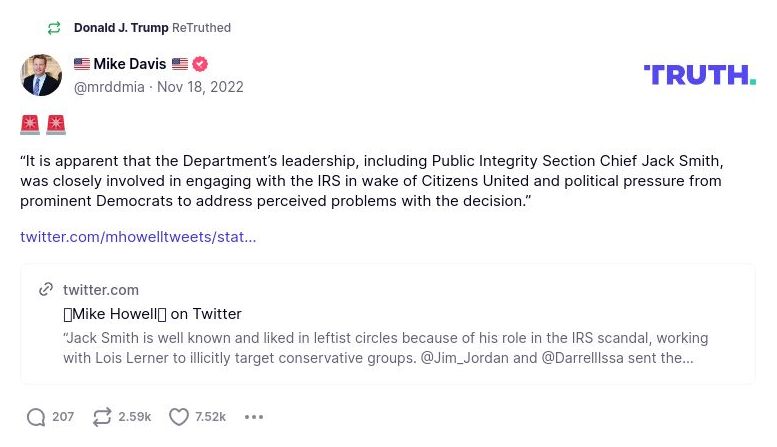Image resolution: width=777 pixels, height=447 pixels.
Task: Open the three-dot more options menu
Action: tap(254, 417)
